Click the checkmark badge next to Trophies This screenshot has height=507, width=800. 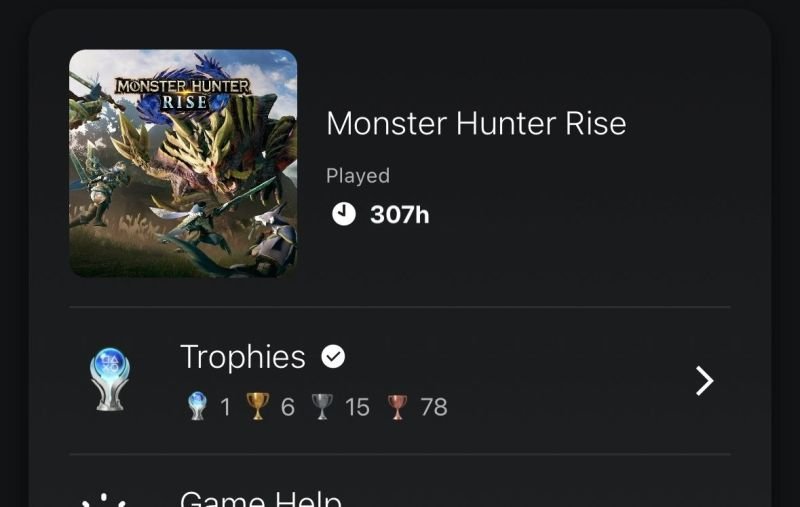333,357
